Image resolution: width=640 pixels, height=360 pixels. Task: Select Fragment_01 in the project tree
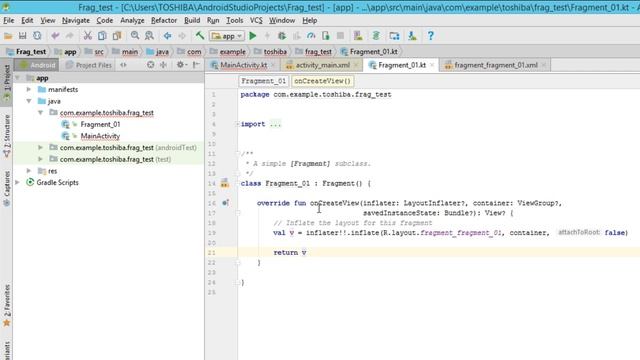(x=100, y=124)
